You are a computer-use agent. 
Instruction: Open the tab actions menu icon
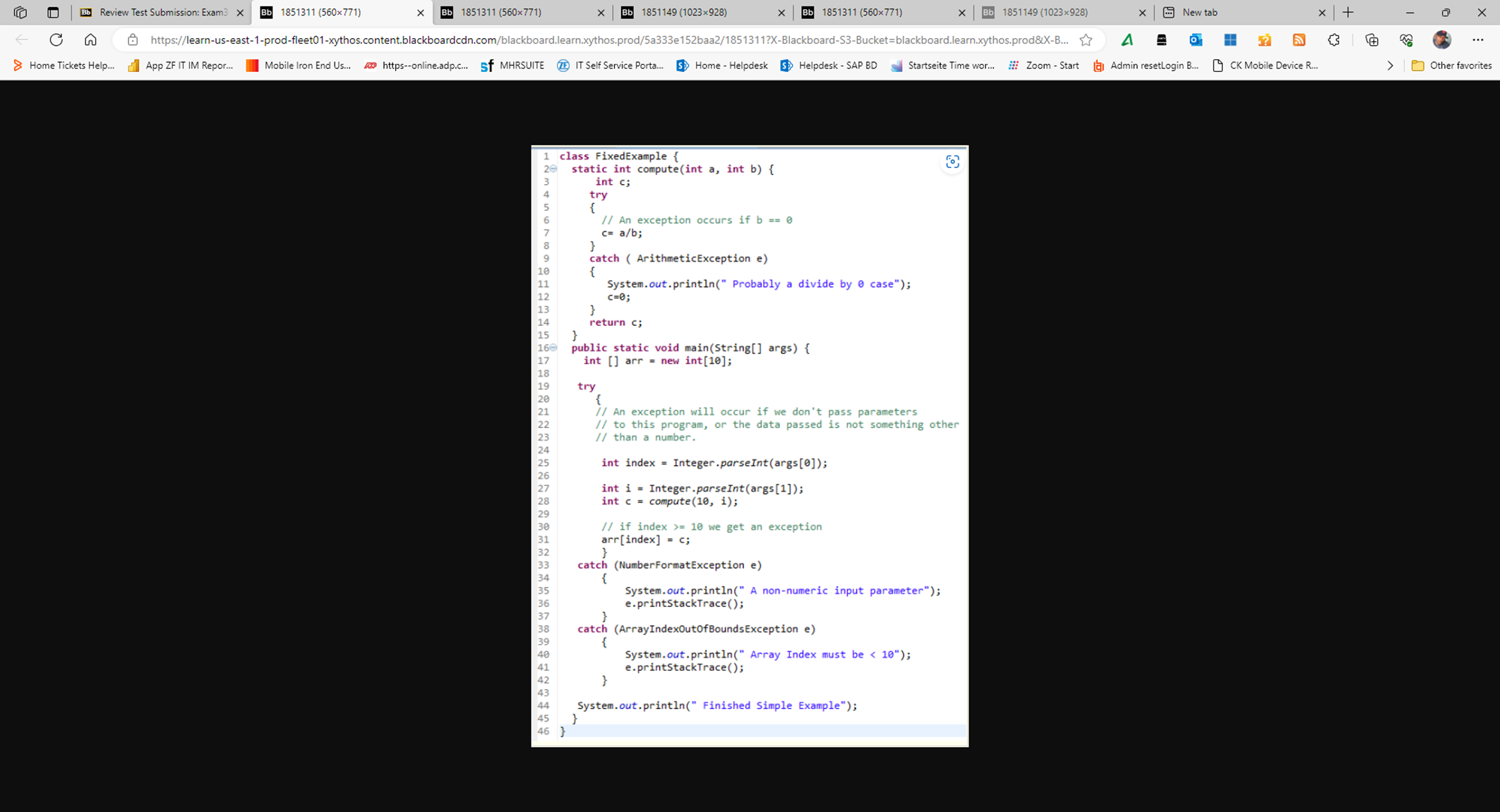click(53, 13)
